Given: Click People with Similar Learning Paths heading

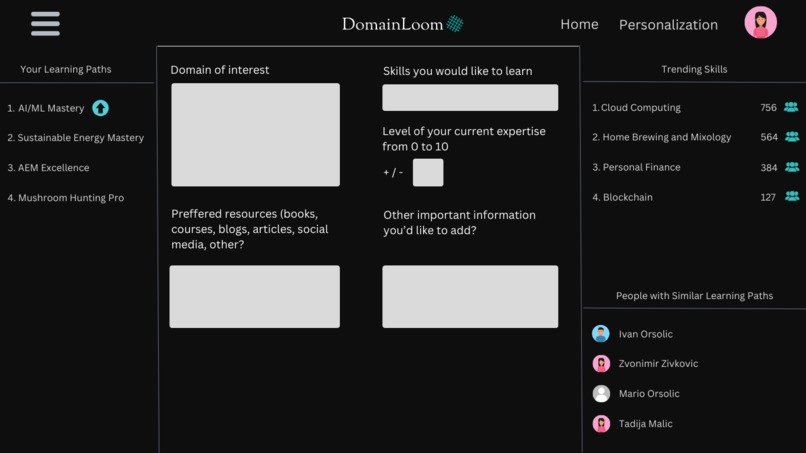Looking at the screenshot, I should tap(694, 296).
